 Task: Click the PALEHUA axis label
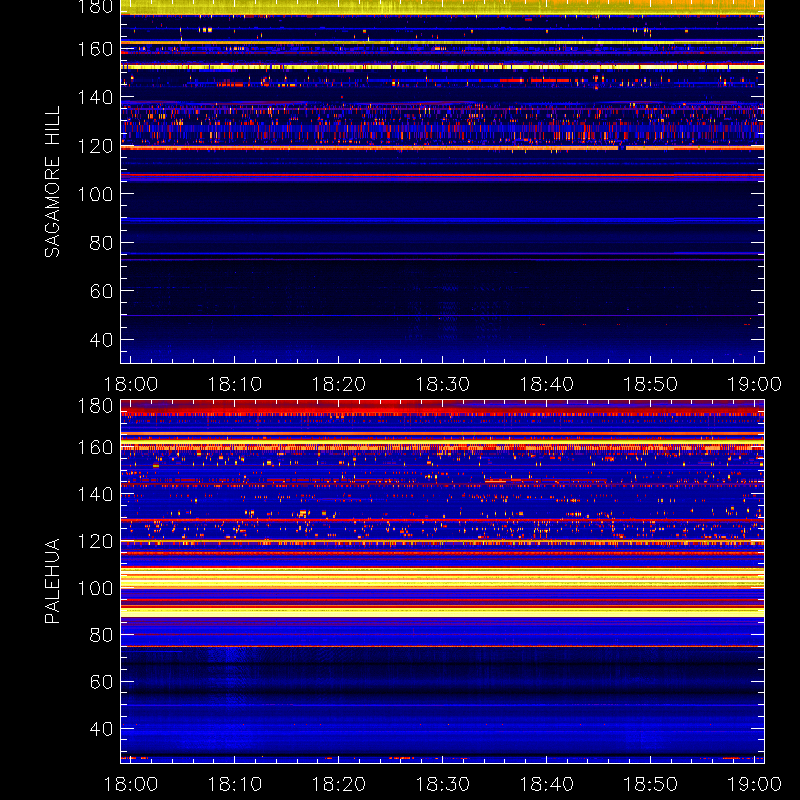pyautogui.click(x=53, y=581)
